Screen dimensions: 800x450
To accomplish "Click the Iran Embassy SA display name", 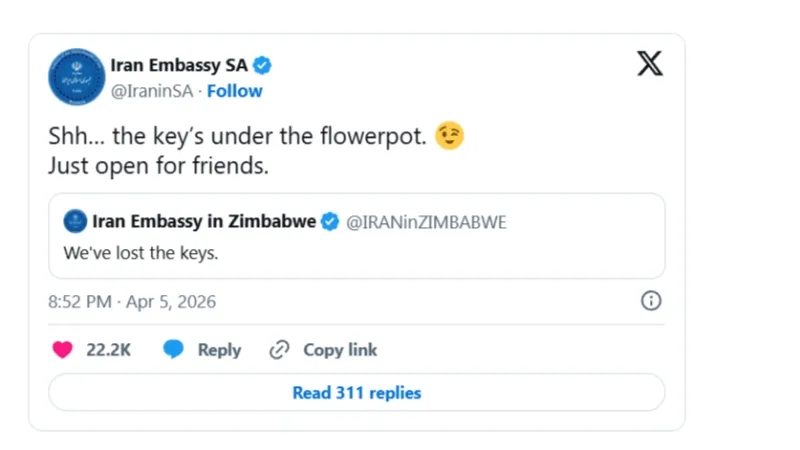I will coord(178,66).
